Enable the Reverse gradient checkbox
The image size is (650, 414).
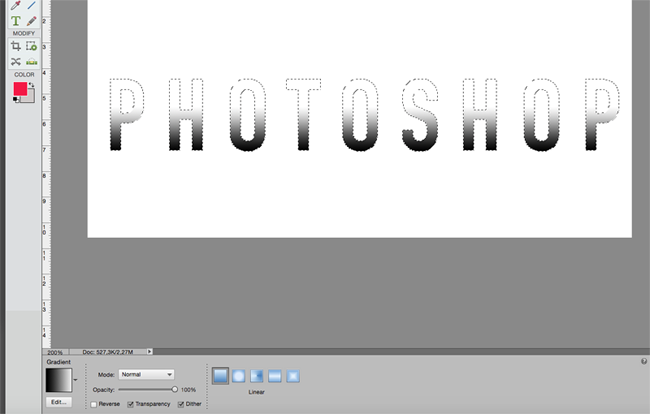tap(94, 404)
